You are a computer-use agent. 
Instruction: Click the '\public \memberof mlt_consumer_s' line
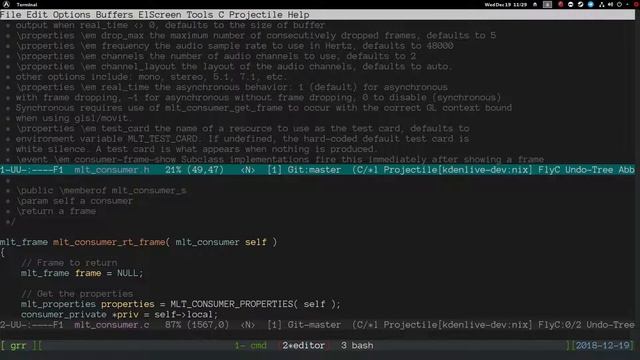click(101, 191)
